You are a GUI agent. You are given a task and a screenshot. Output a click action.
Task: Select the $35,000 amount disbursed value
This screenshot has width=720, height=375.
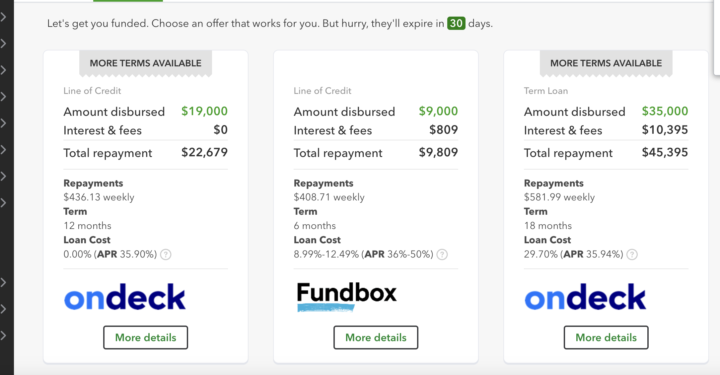(x=665, y=111)
